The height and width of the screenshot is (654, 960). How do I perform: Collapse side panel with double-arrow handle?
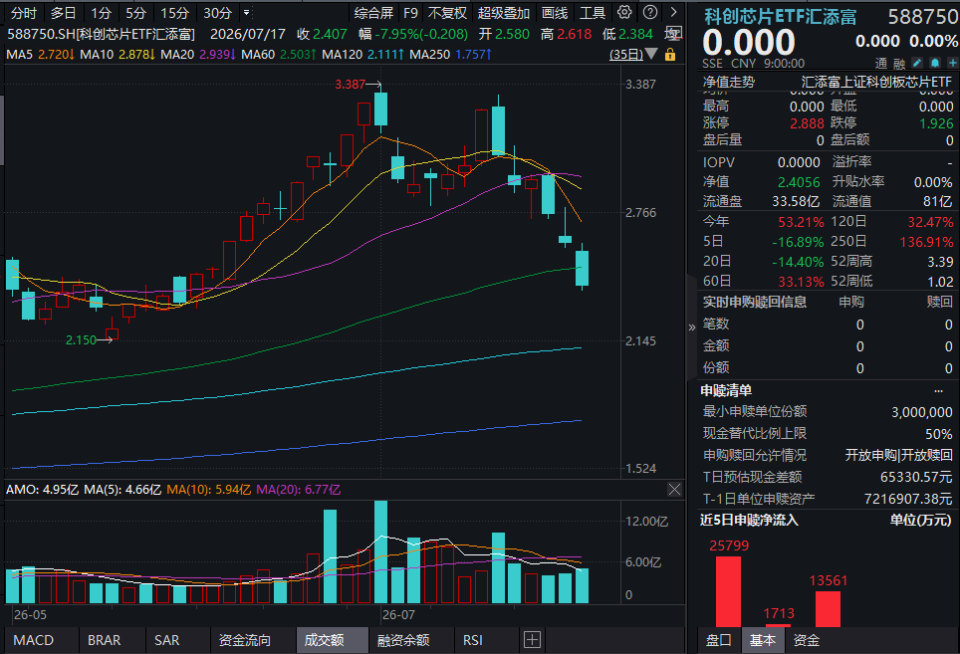pyautogui.click(x=692, y=328)
